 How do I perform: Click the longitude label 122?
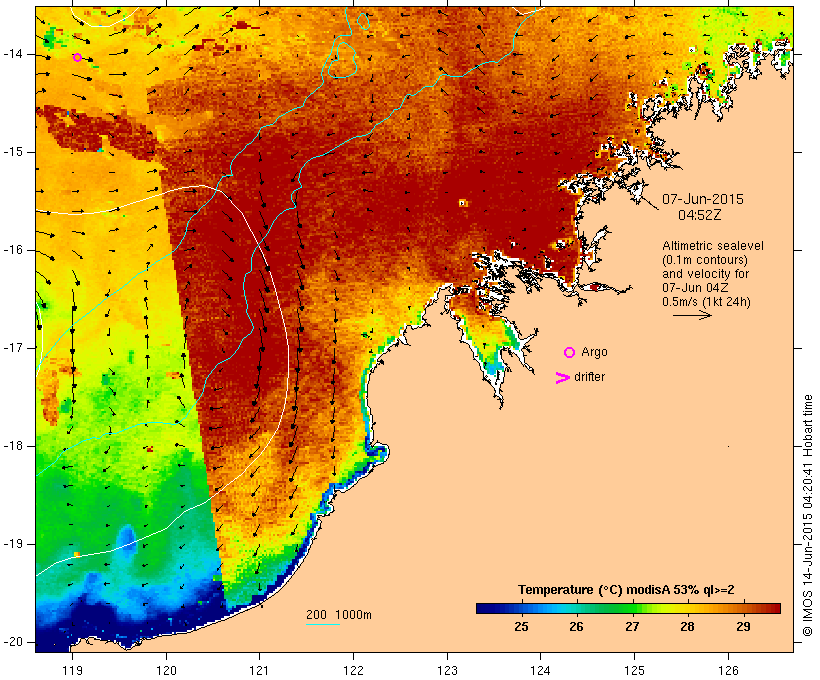[354, 671]
